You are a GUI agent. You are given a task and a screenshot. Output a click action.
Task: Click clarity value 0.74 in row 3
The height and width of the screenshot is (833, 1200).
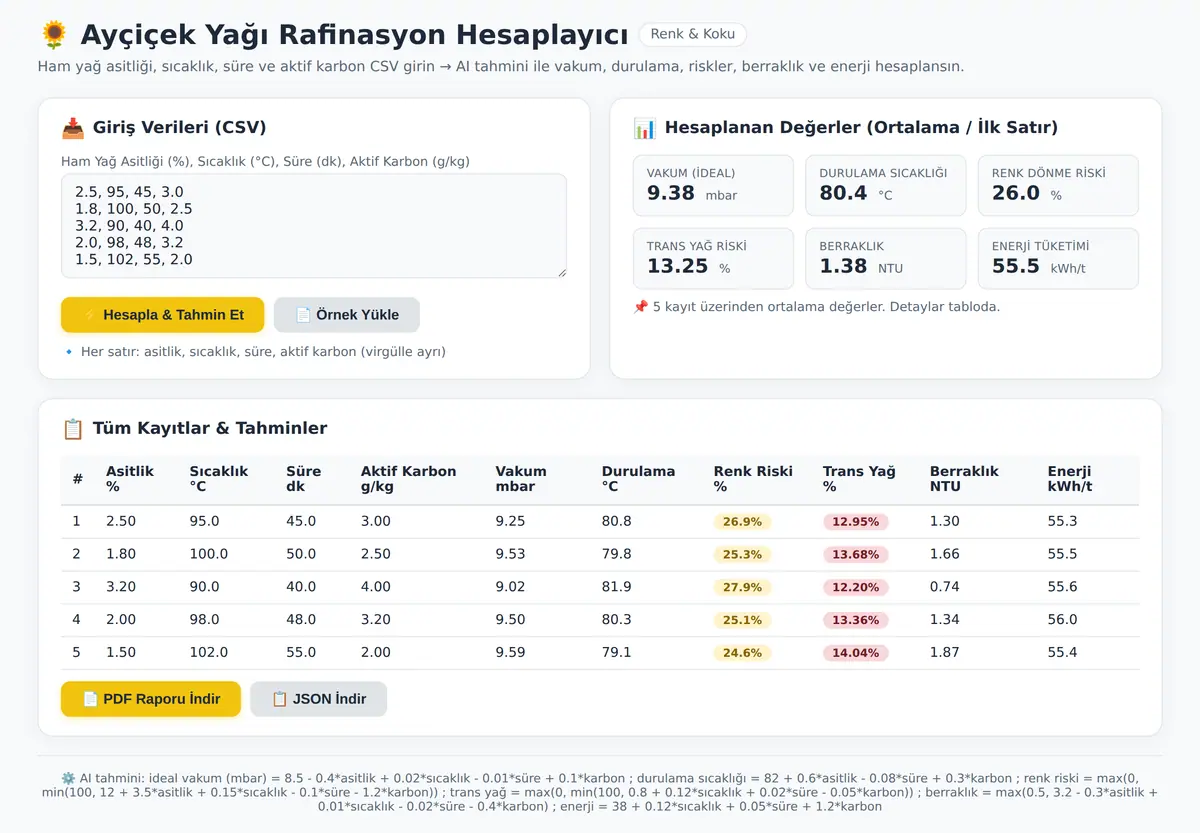click(945, 587)
